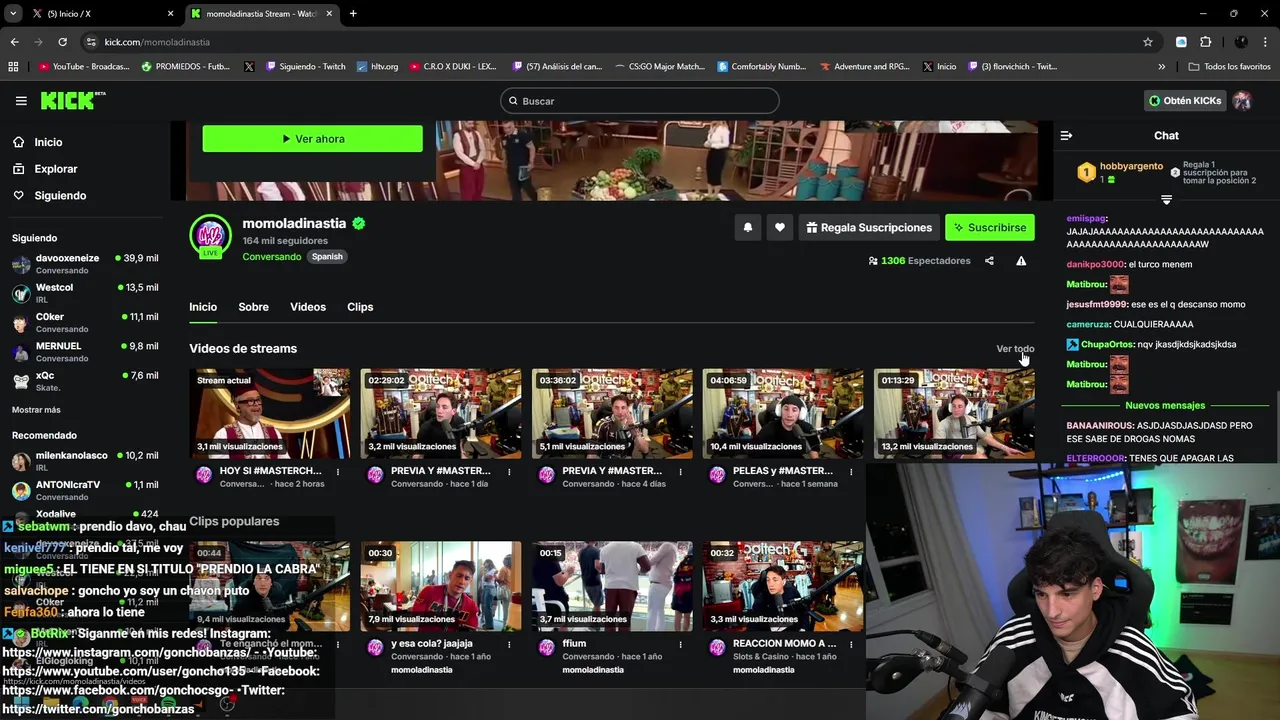Reload the page in browser toolbar

(x=62, y=42)
